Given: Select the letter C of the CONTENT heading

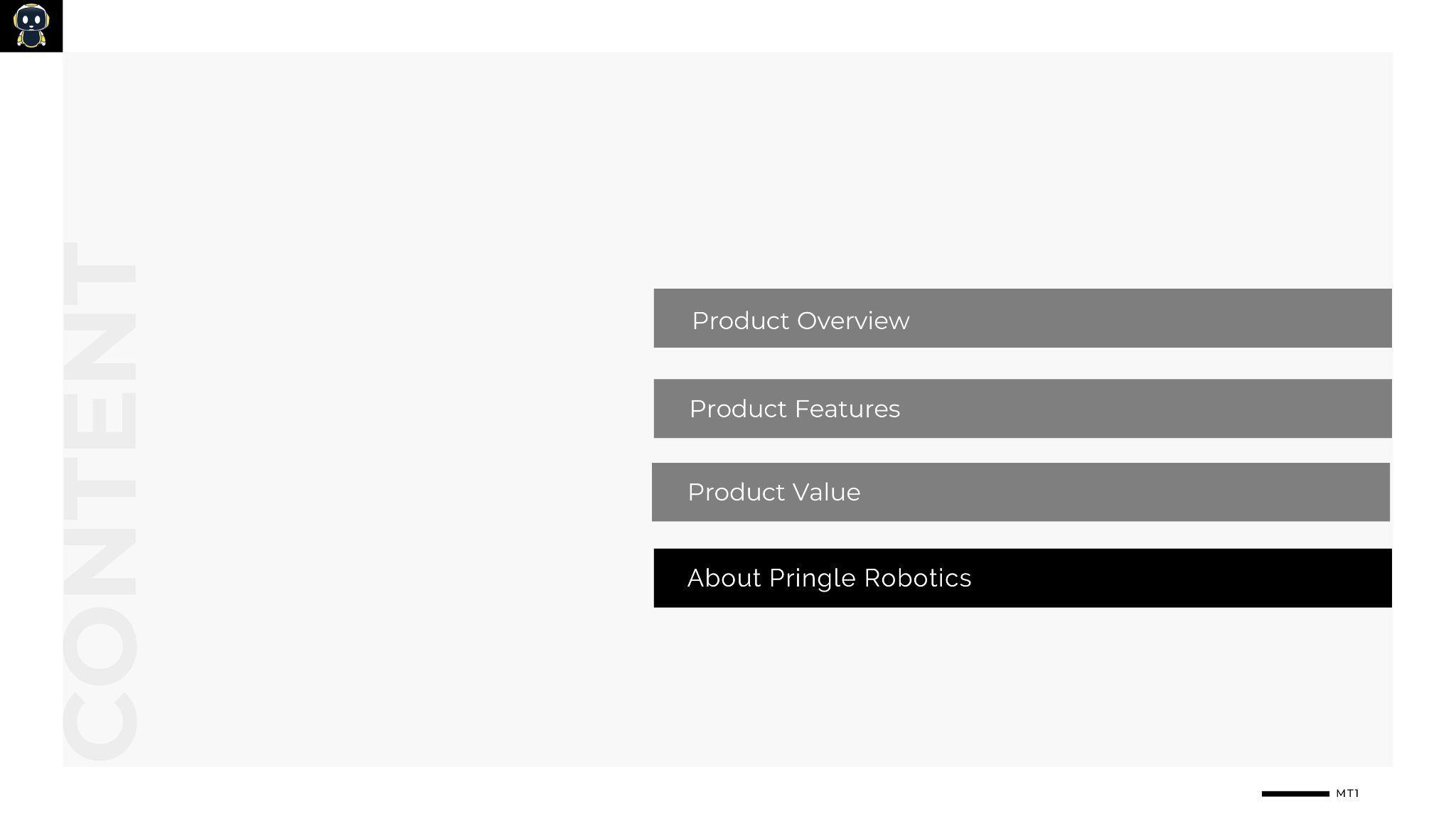Looking at the screenshot, I should (x=100, y=725).
